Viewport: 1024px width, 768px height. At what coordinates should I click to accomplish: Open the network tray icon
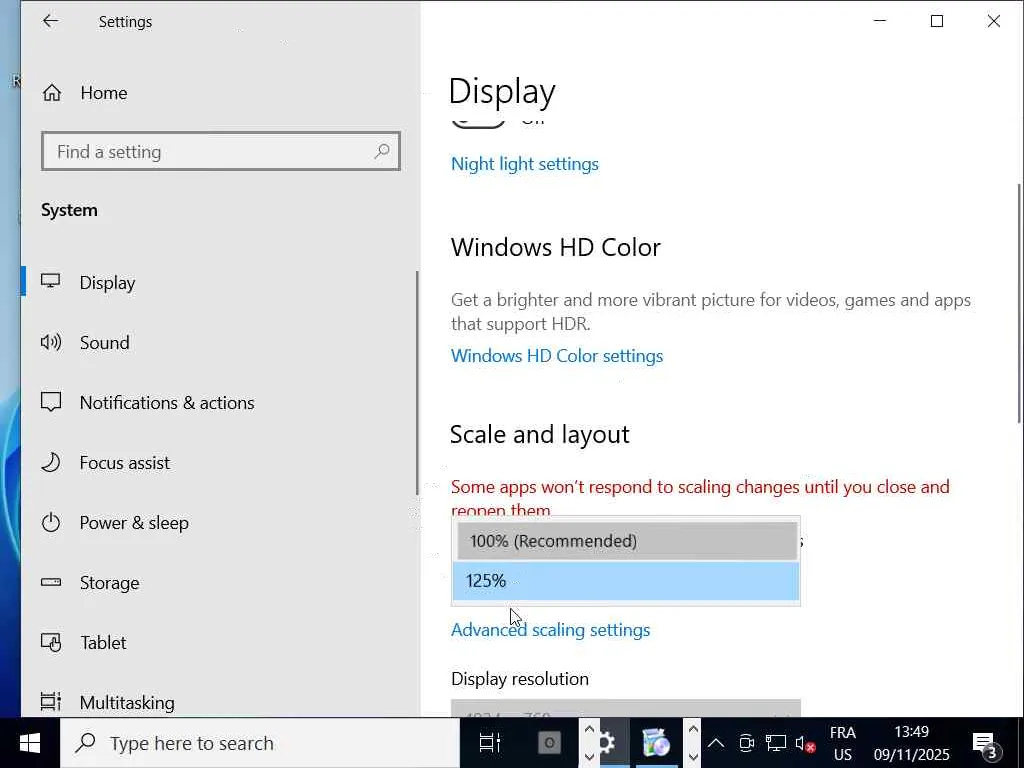pyautogui.click(x=776, y=743)
